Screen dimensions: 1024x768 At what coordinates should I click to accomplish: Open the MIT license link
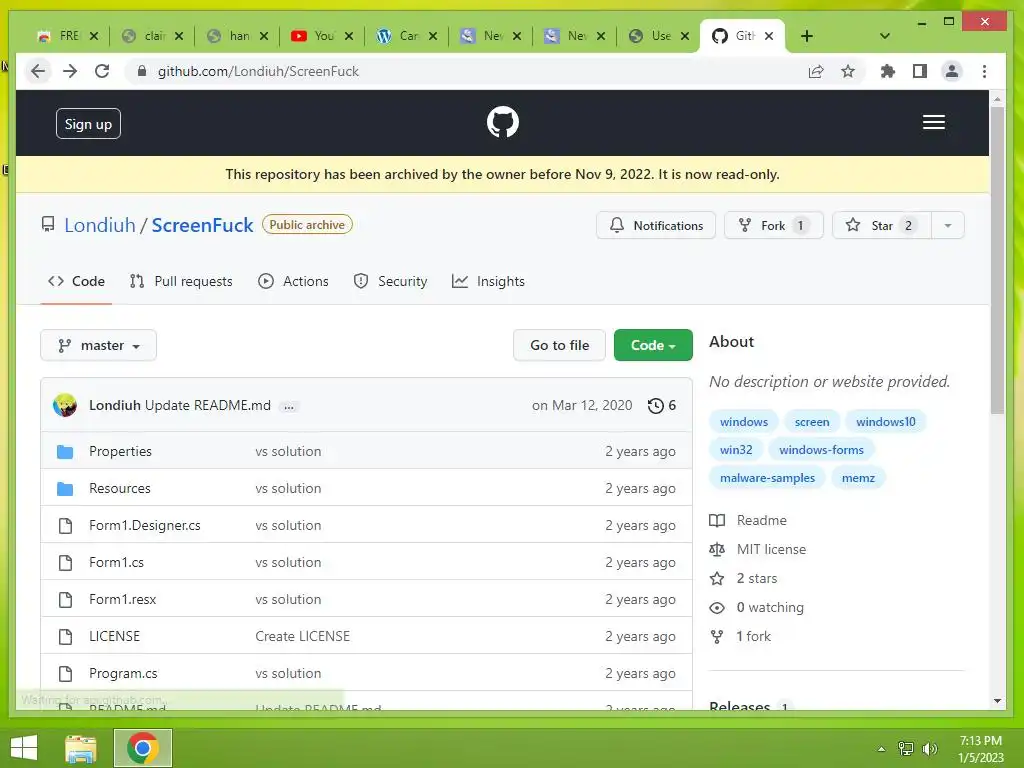(x=758, y=550)
